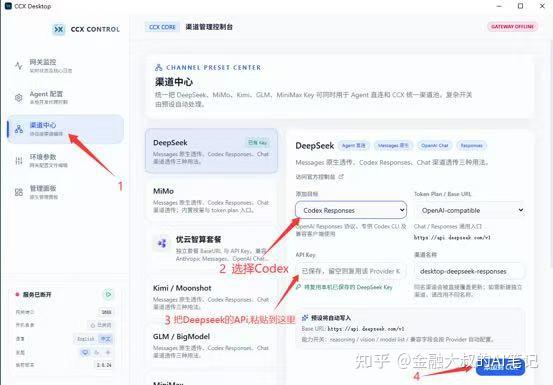Click the blue add button at bottom right
553x385 pixels.
tap(500, 367)
